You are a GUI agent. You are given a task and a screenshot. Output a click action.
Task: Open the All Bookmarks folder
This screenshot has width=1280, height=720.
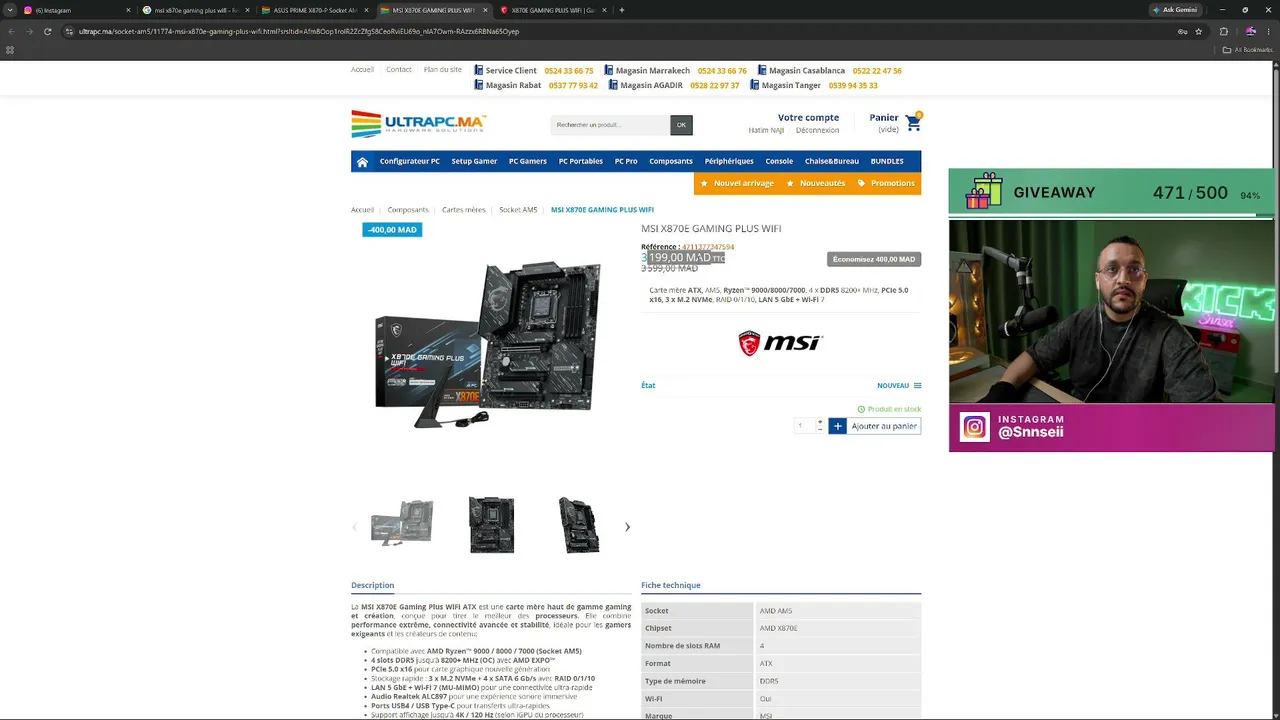click(x=1248, y=50)
